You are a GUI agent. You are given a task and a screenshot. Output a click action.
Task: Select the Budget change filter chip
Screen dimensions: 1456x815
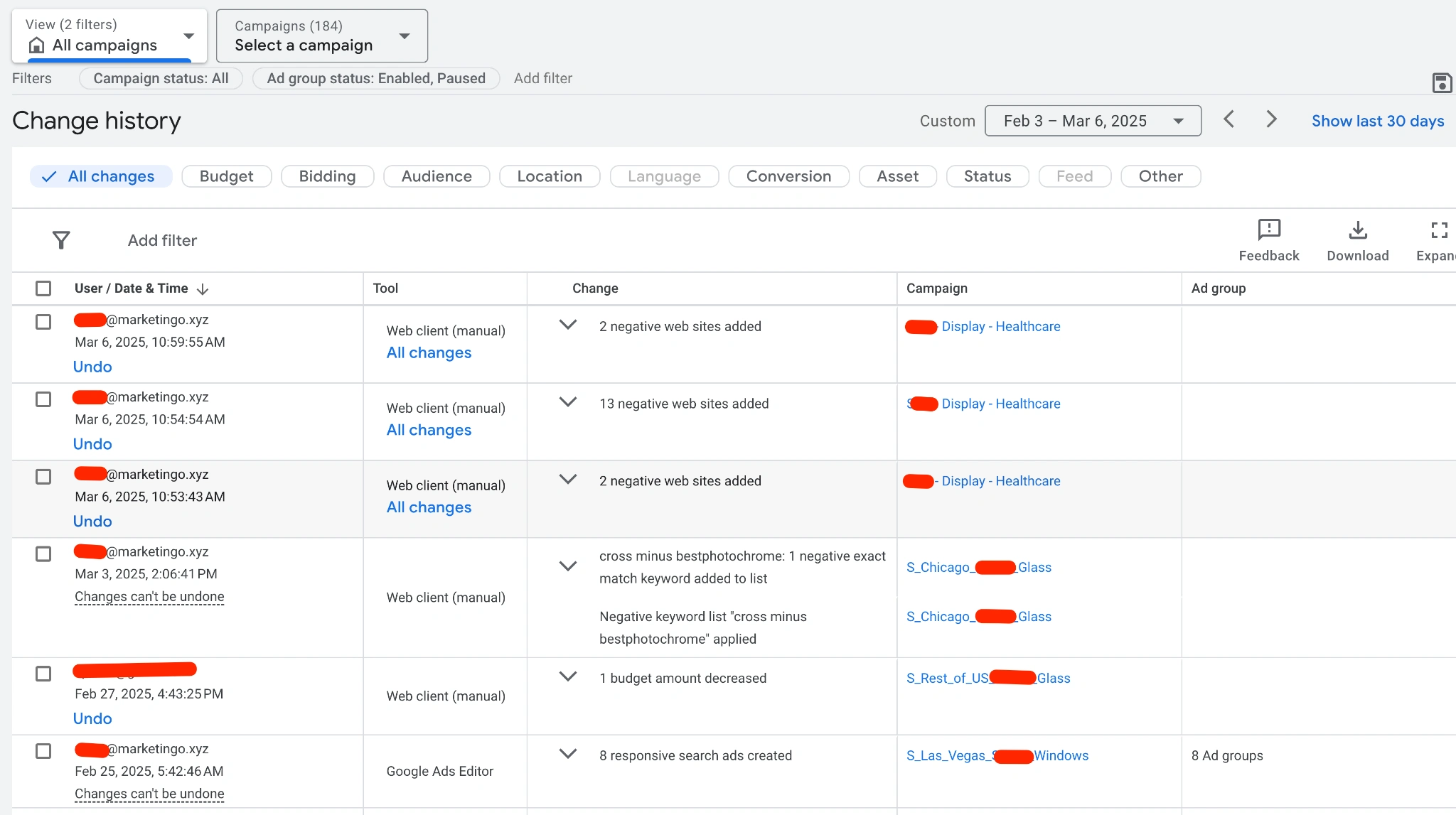(x=226, y=176)
